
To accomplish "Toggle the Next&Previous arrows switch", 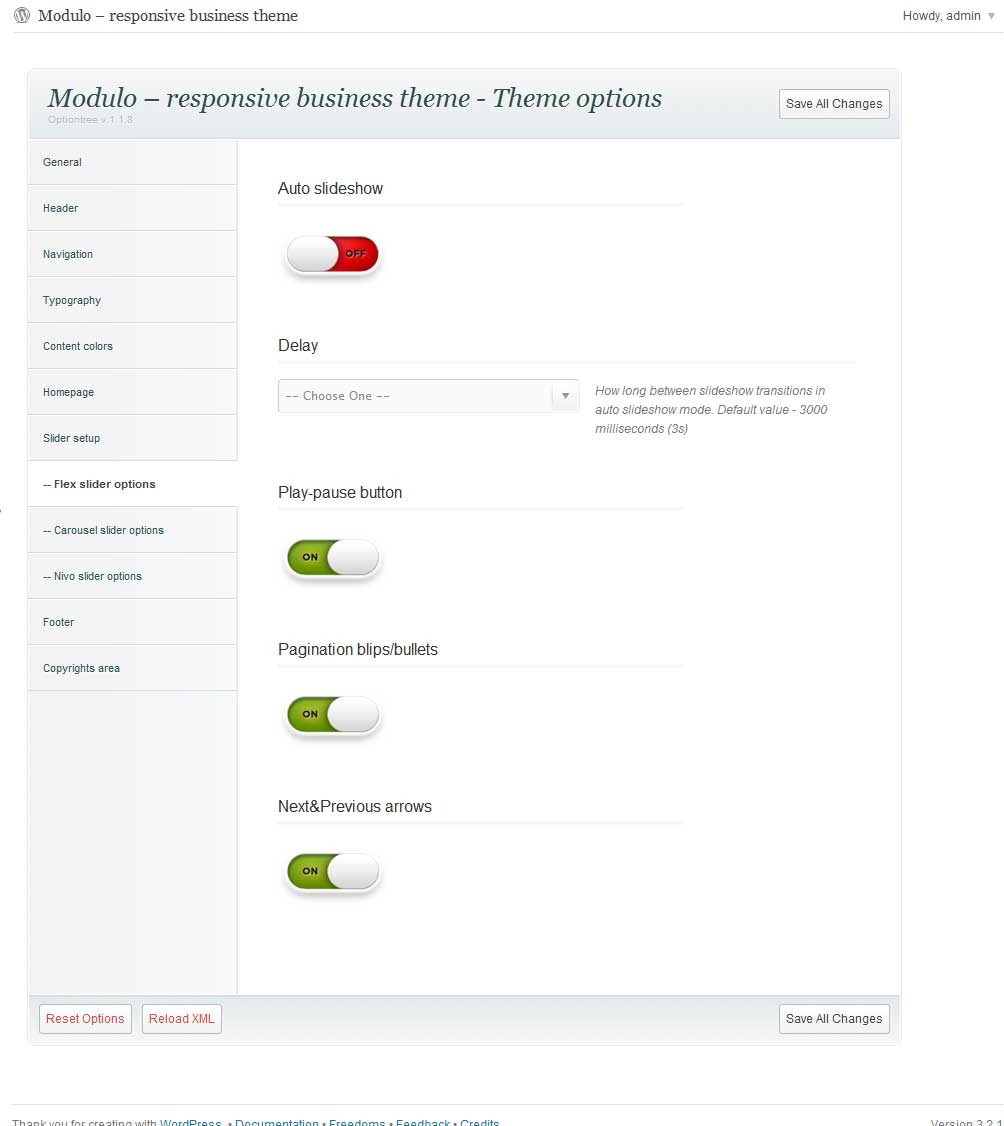I will 333,872.
